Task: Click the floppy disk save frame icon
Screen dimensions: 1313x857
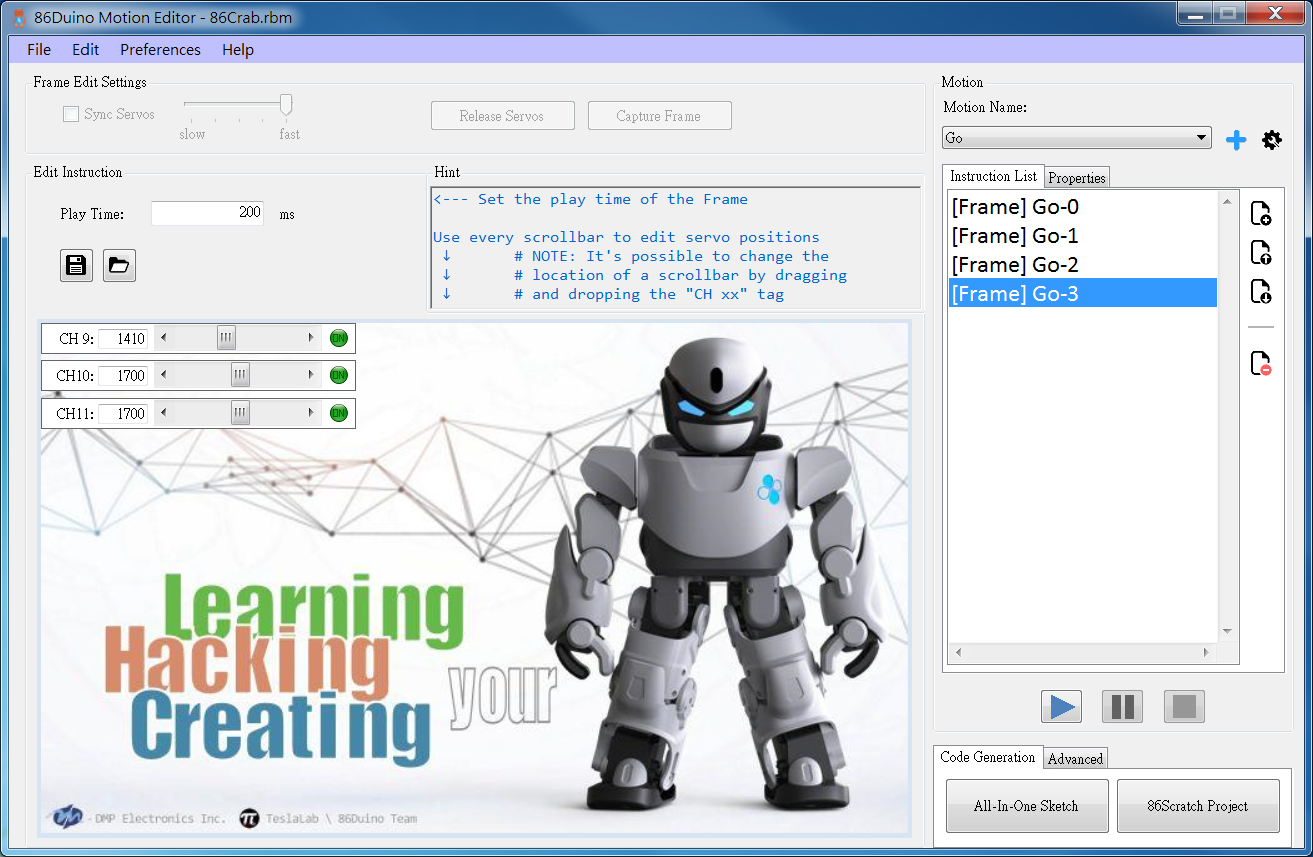Action: point(76,265)
